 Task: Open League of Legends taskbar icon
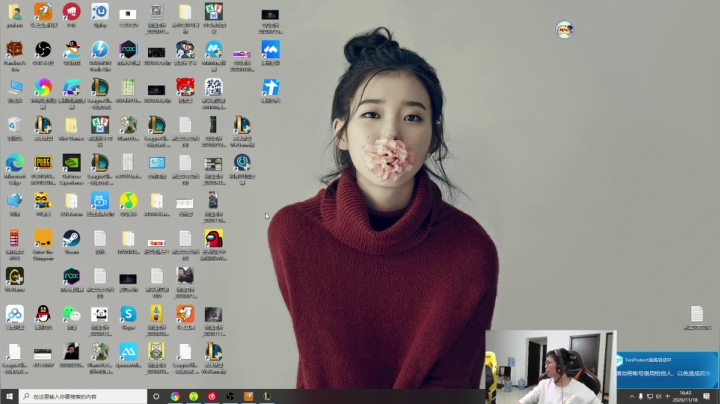[x=267, y=396]
